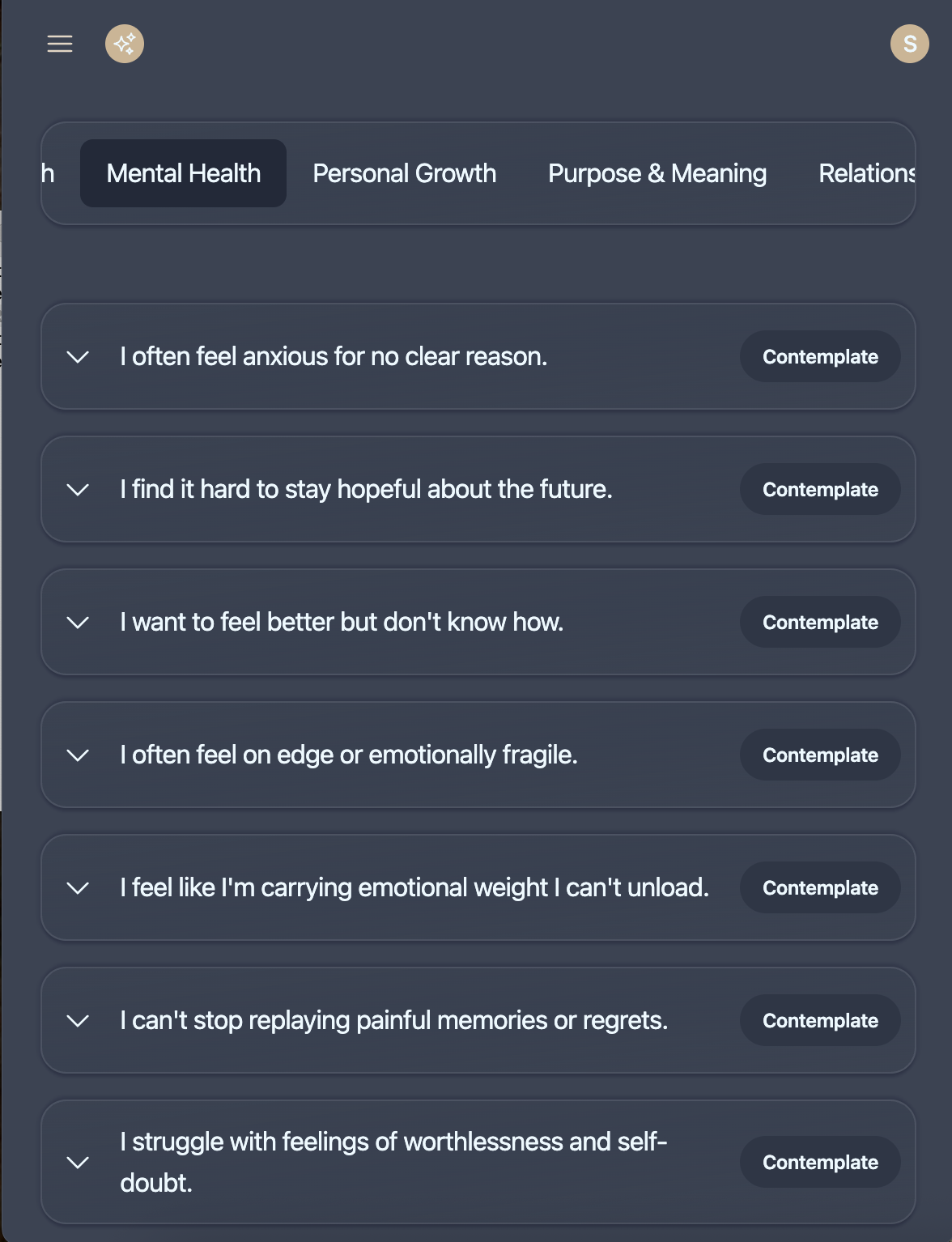This screenshot has width=952, height=1242.
Task: Expand the anxious for no clear reason prompt
Action: tap(79, 356)
